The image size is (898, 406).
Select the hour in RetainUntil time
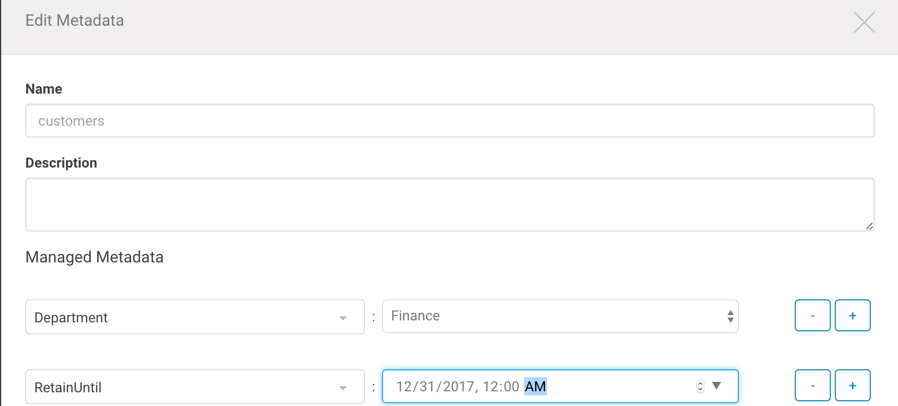pyautogui.click(x=492, y=387)
